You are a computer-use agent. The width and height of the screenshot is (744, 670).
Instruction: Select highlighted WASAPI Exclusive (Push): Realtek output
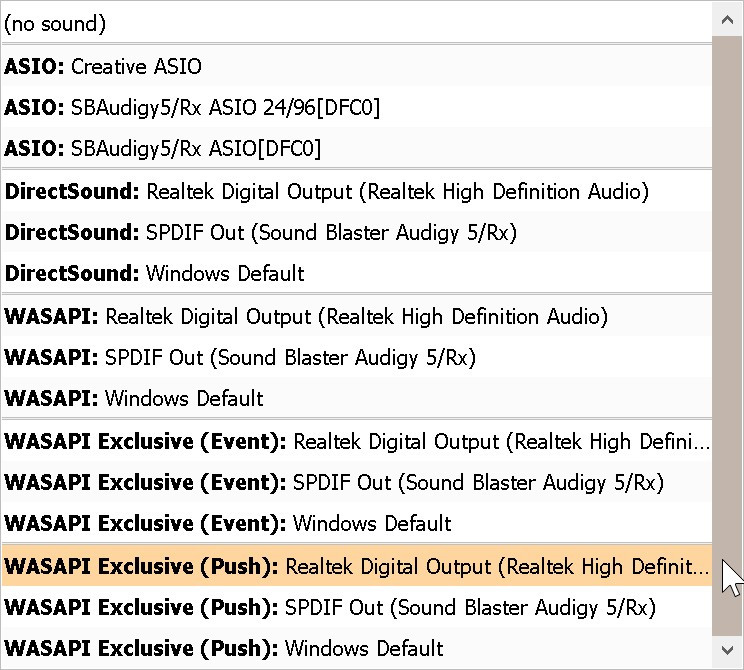[355, 566]
